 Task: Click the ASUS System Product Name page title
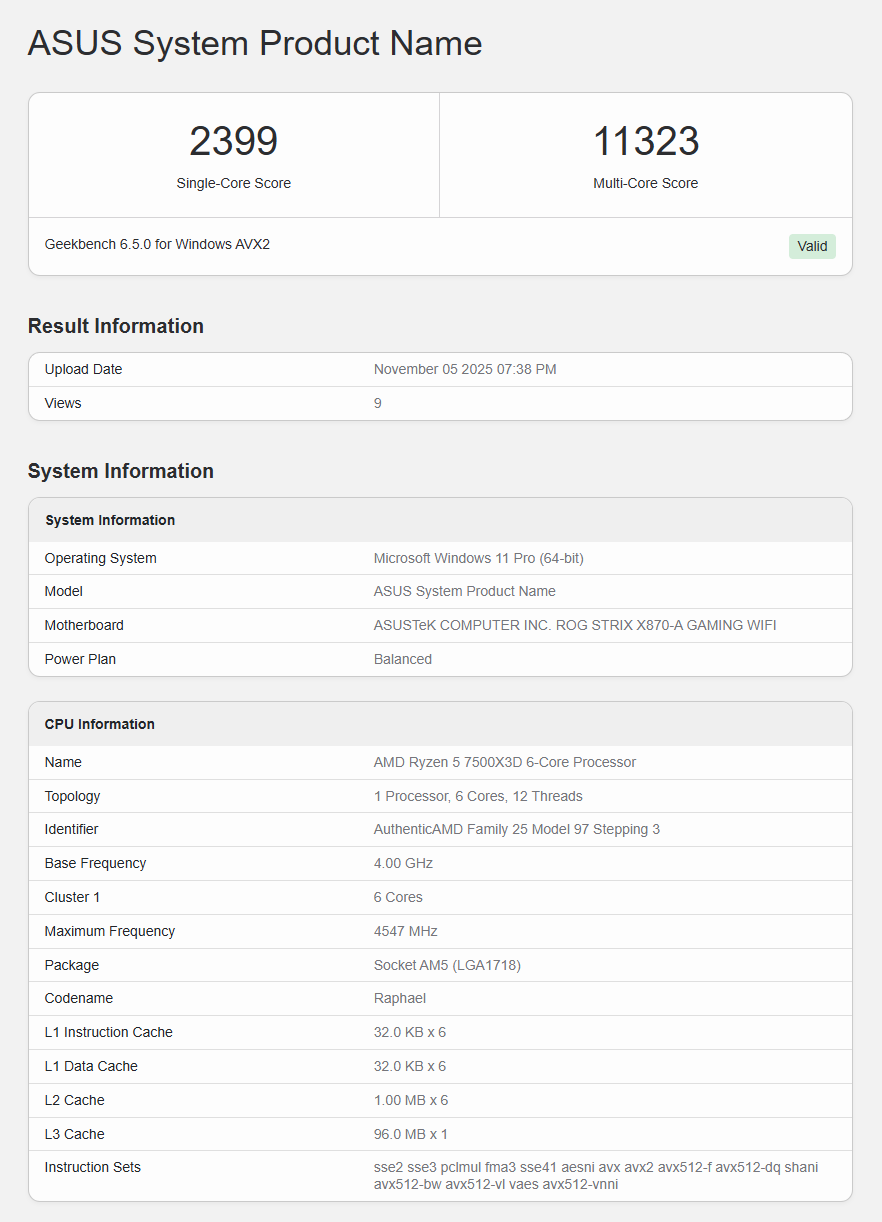coord(254,43)
